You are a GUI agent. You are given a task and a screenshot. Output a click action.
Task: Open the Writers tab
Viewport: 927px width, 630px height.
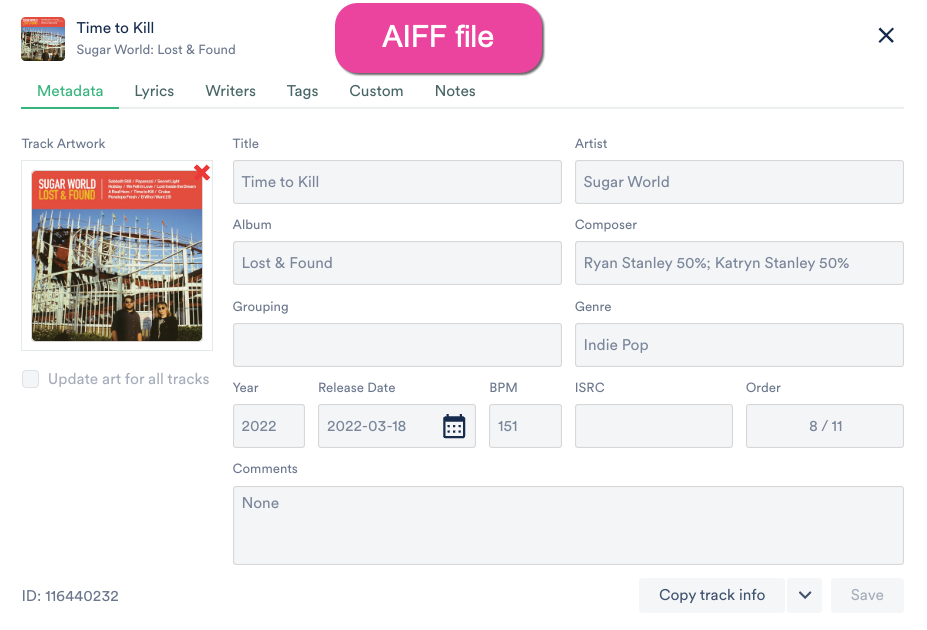tap(230, 91)
